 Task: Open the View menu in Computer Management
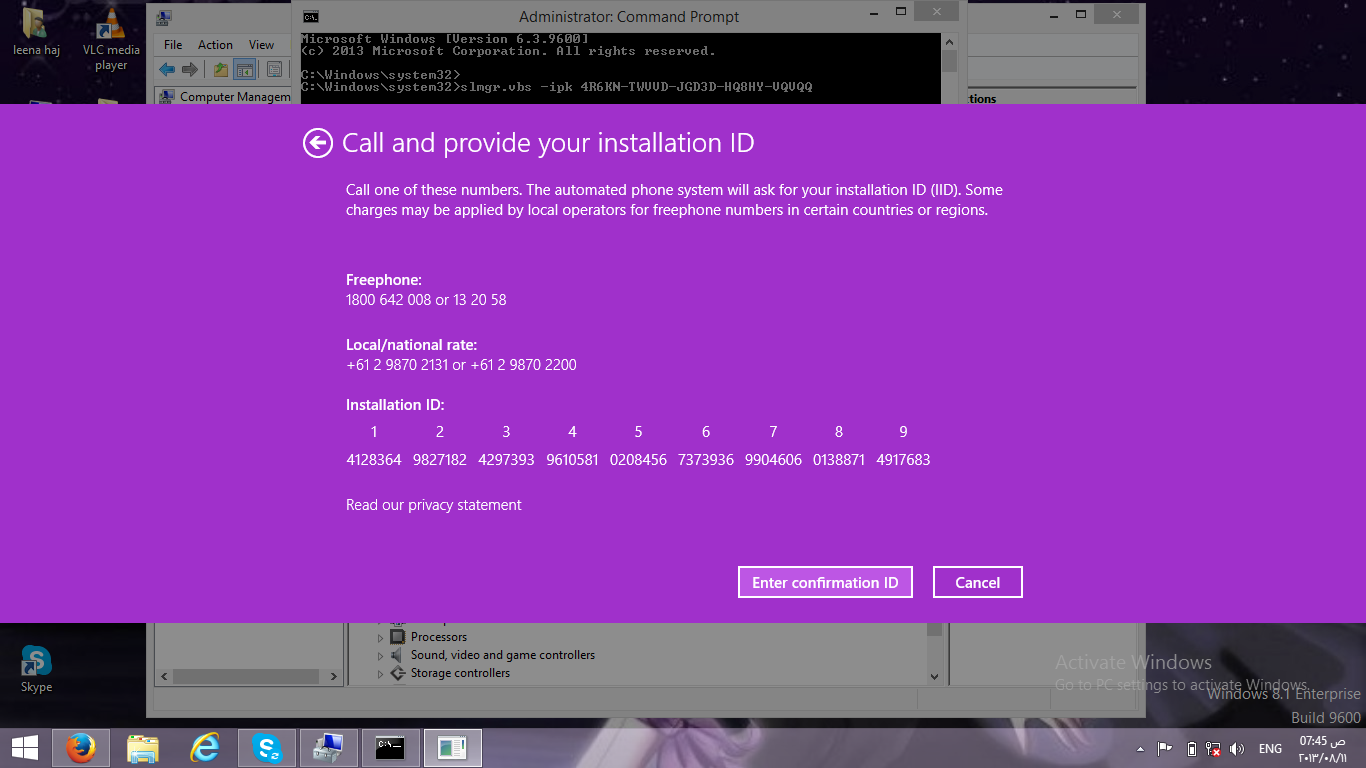pos(262,45)
